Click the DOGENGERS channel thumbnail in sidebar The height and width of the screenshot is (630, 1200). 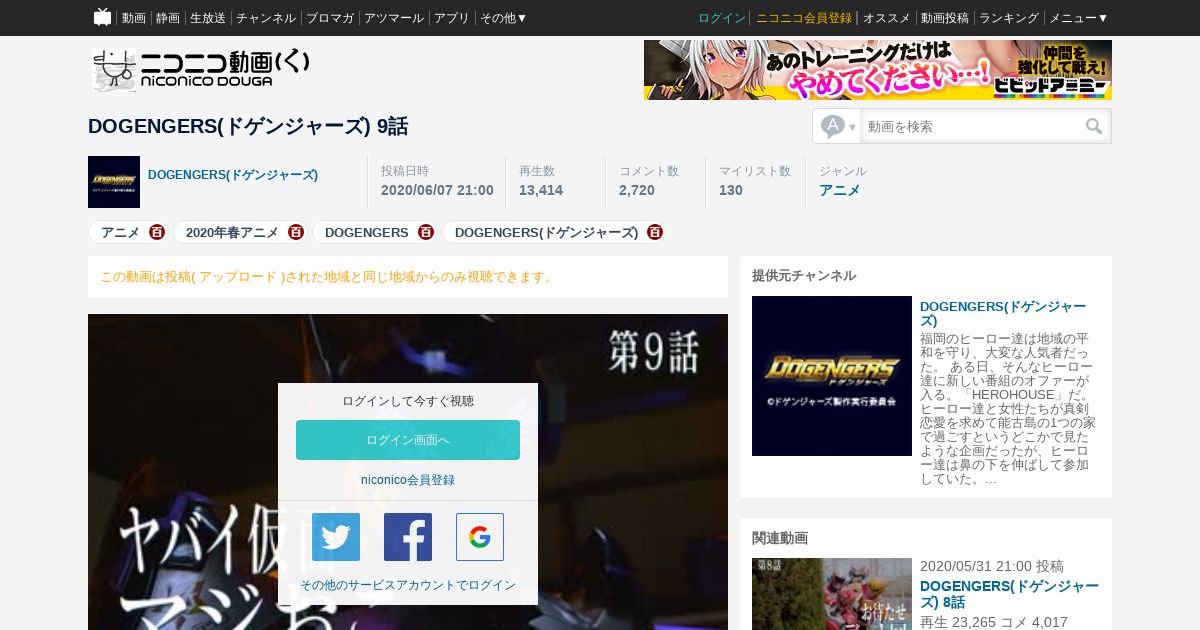[x=832, y=376]
